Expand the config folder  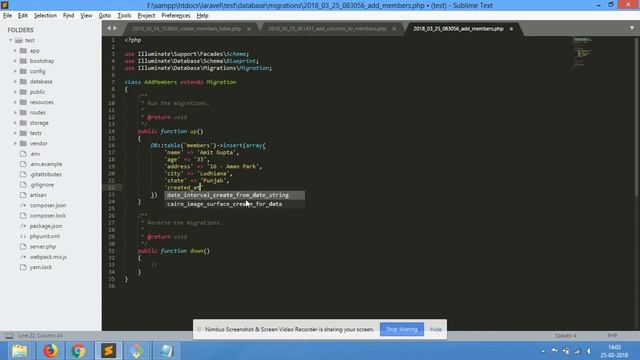coord(15,71)
